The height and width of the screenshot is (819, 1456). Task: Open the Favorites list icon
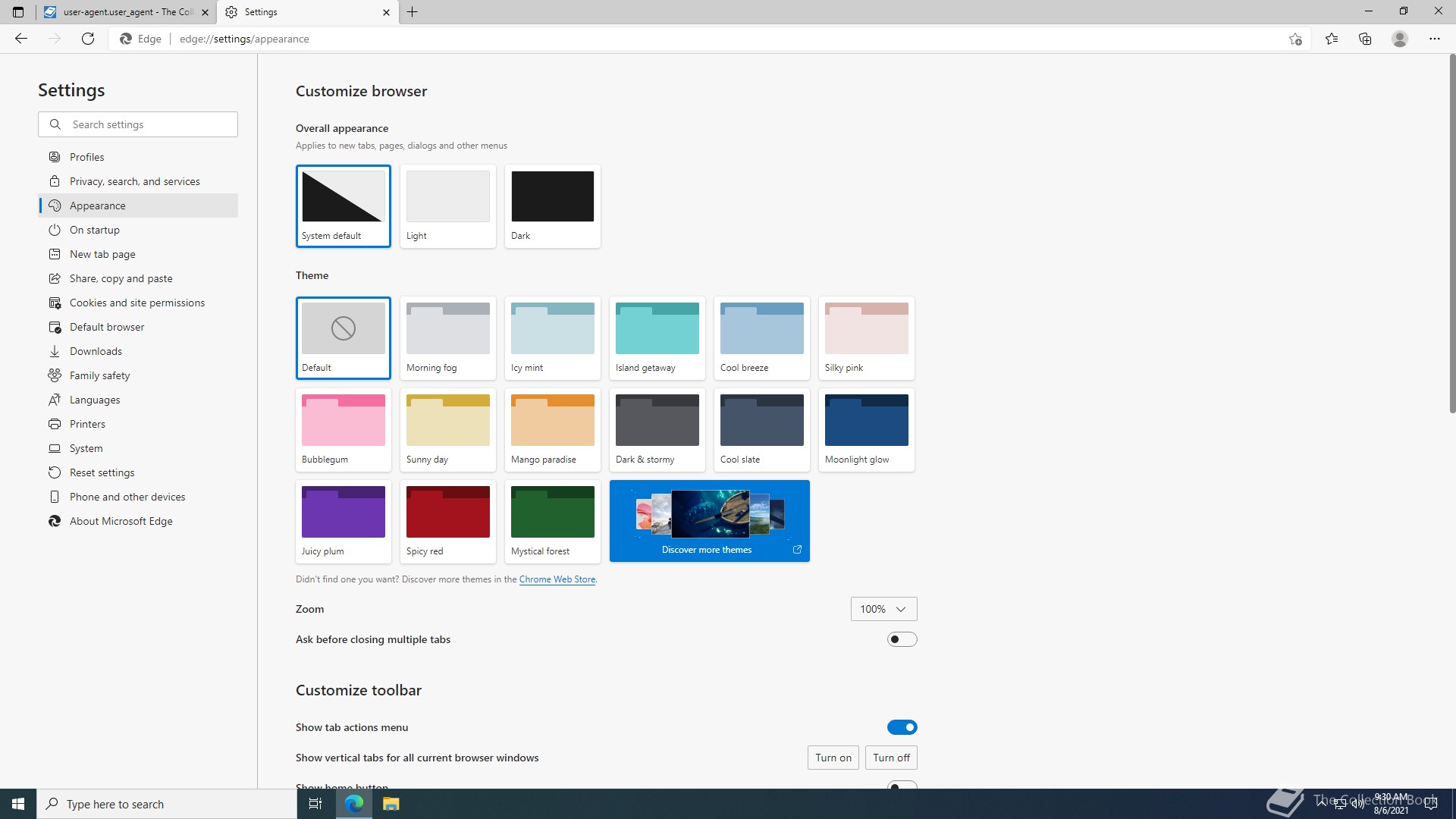pyautogui.click(x=1332, y=39)
